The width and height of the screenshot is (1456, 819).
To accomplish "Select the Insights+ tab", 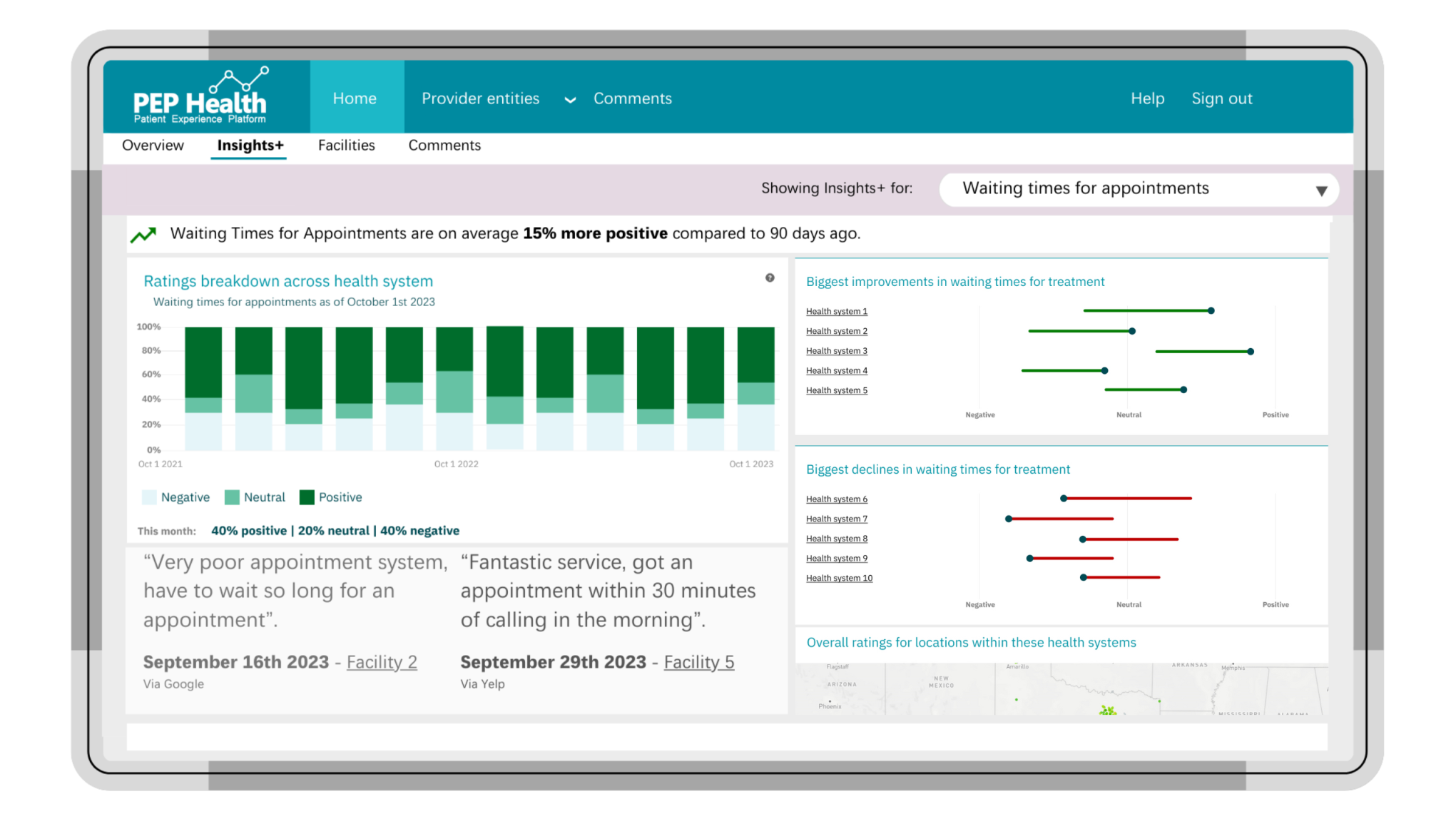I will pos(248,145).
